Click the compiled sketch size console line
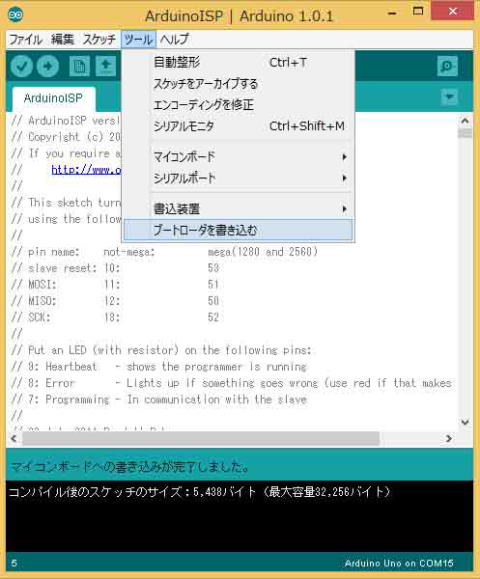The height and width of the screenshot is (579, 480). click(x=199, y=492)
